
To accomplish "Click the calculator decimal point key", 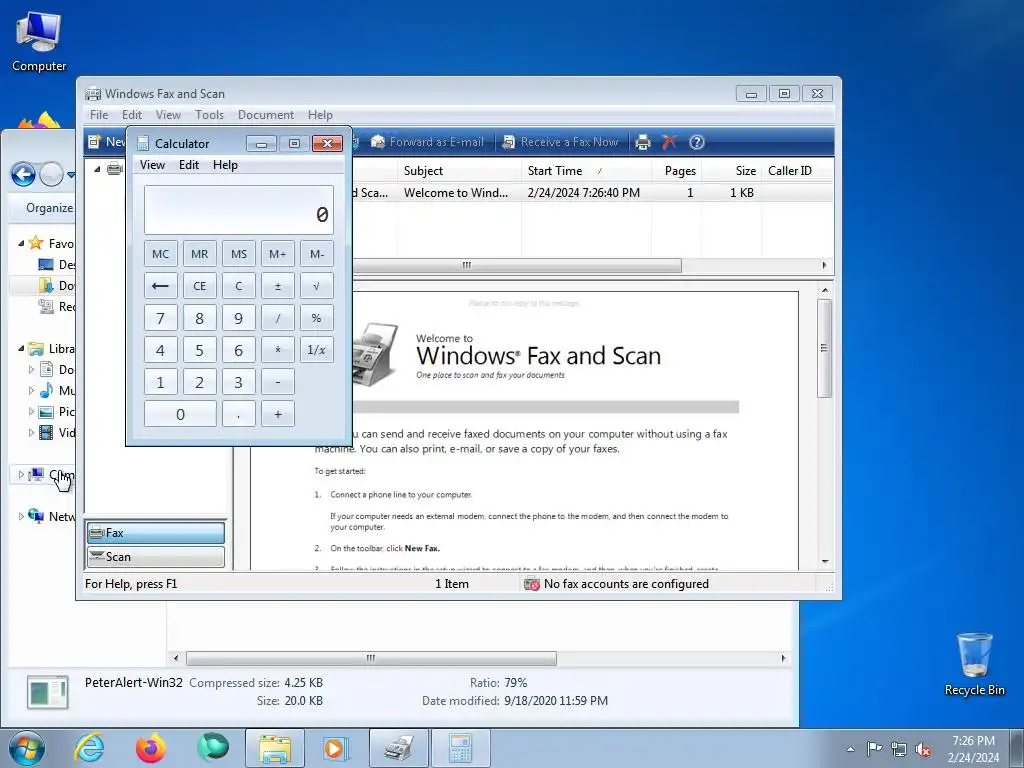I will pyautogui.click(x=239, y=414).
